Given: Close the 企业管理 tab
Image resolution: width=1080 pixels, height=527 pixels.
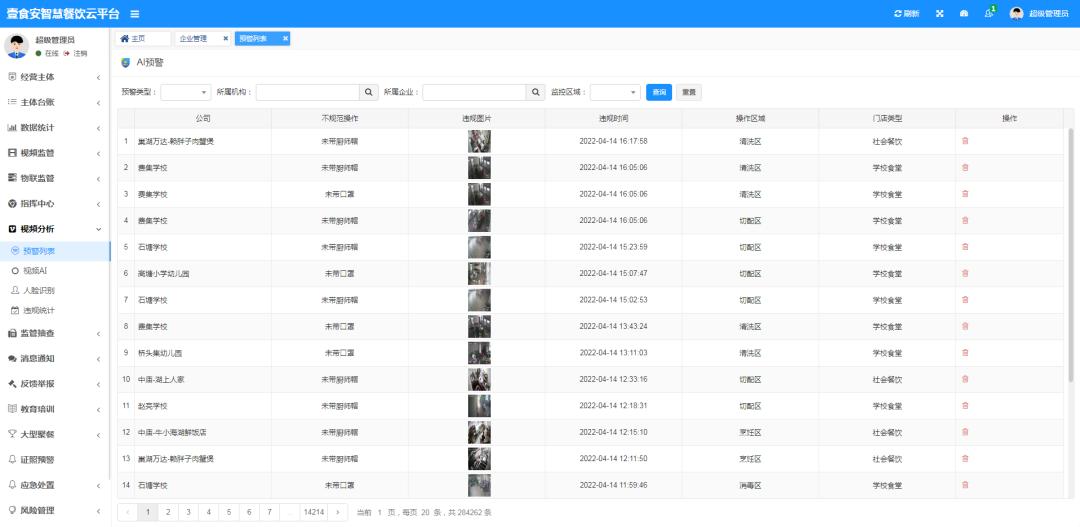Looking at the screenshot, I should 225,39.
